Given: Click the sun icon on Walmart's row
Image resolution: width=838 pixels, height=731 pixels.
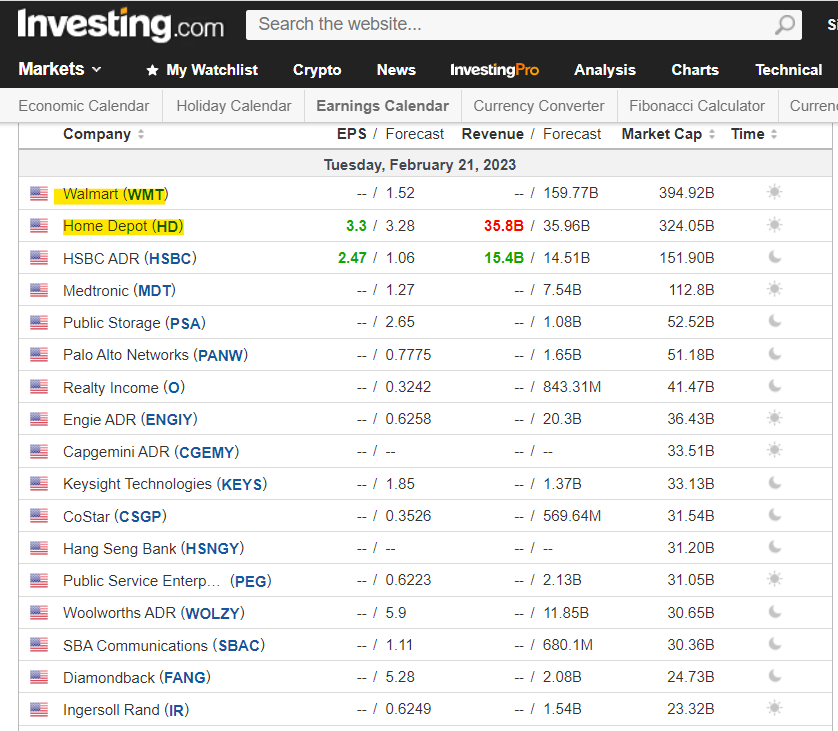Looking at the screenshot, I should 775,193.
